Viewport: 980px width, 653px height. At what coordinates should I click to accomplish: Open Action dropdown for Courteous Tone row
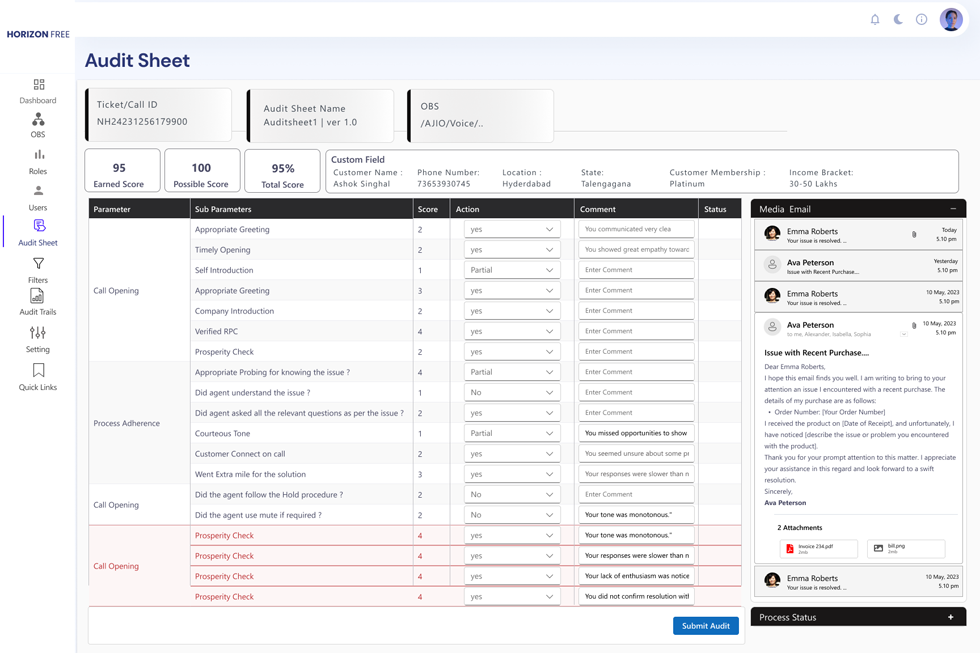tap(511, 434)
